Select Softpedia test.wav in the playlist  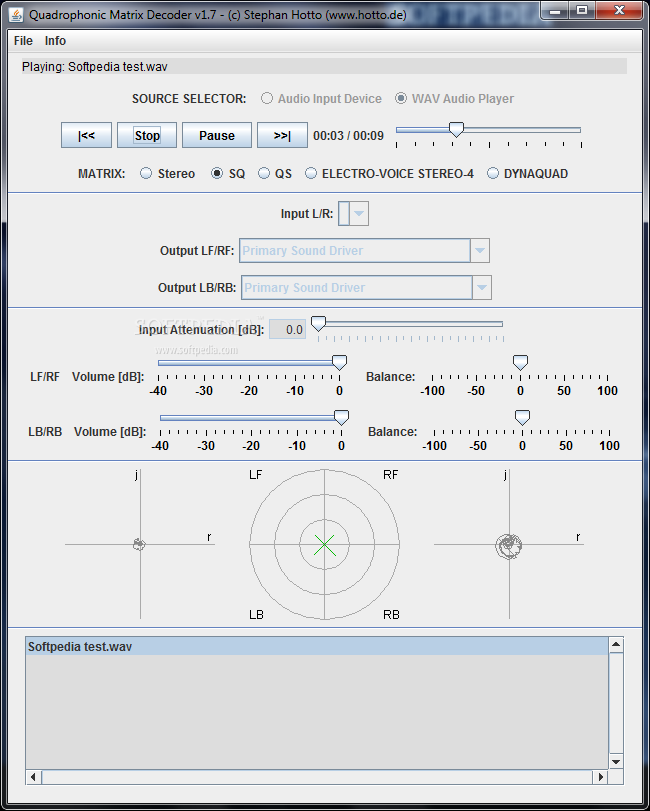(x=317, y=647)
